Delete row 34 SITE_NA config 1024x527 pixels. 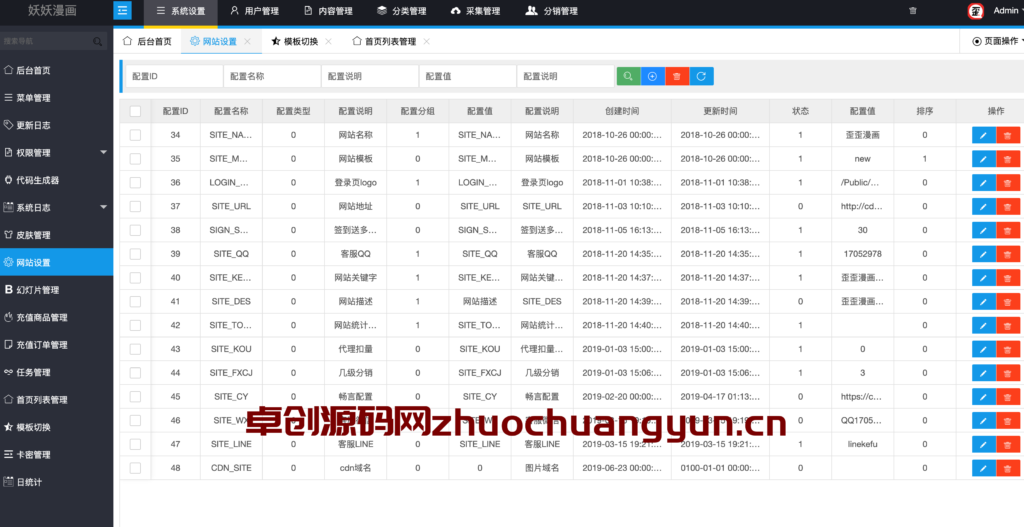coord(1008,135)
